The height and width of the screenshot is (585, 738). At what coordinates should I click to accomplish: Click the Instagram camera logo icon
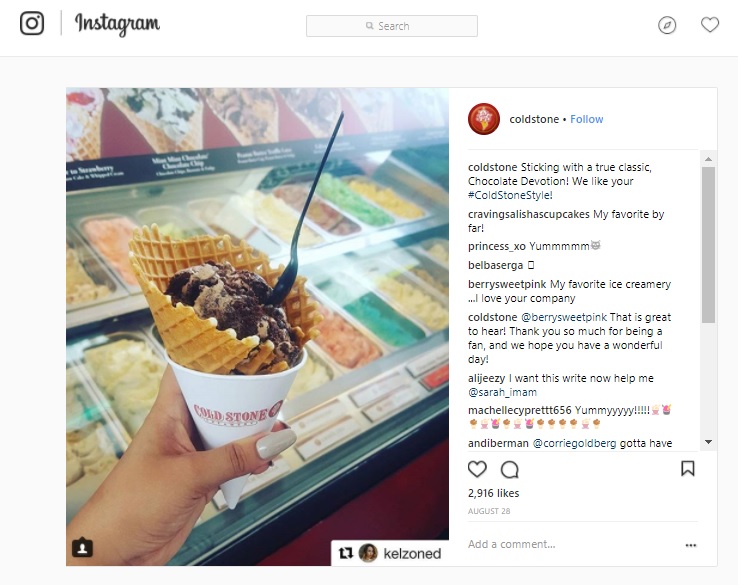32,23
